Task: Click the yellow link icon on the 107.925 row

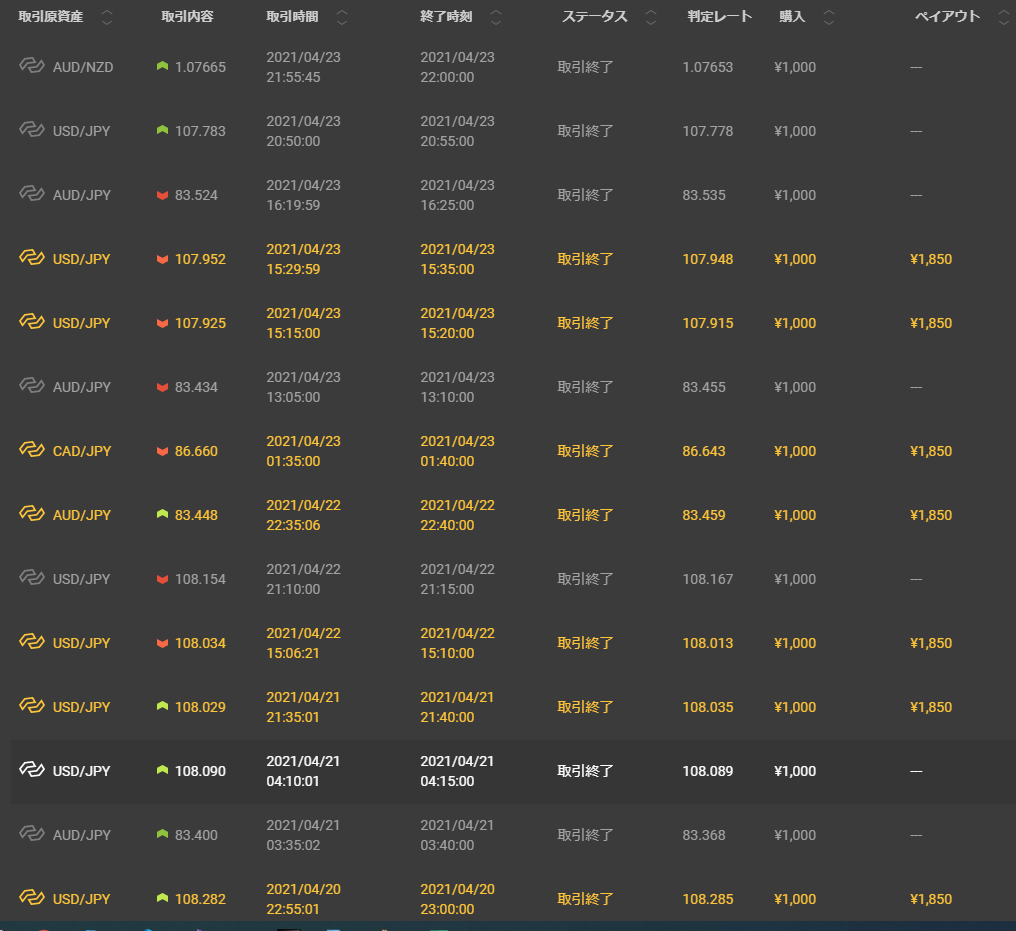Action: point(32,321)
